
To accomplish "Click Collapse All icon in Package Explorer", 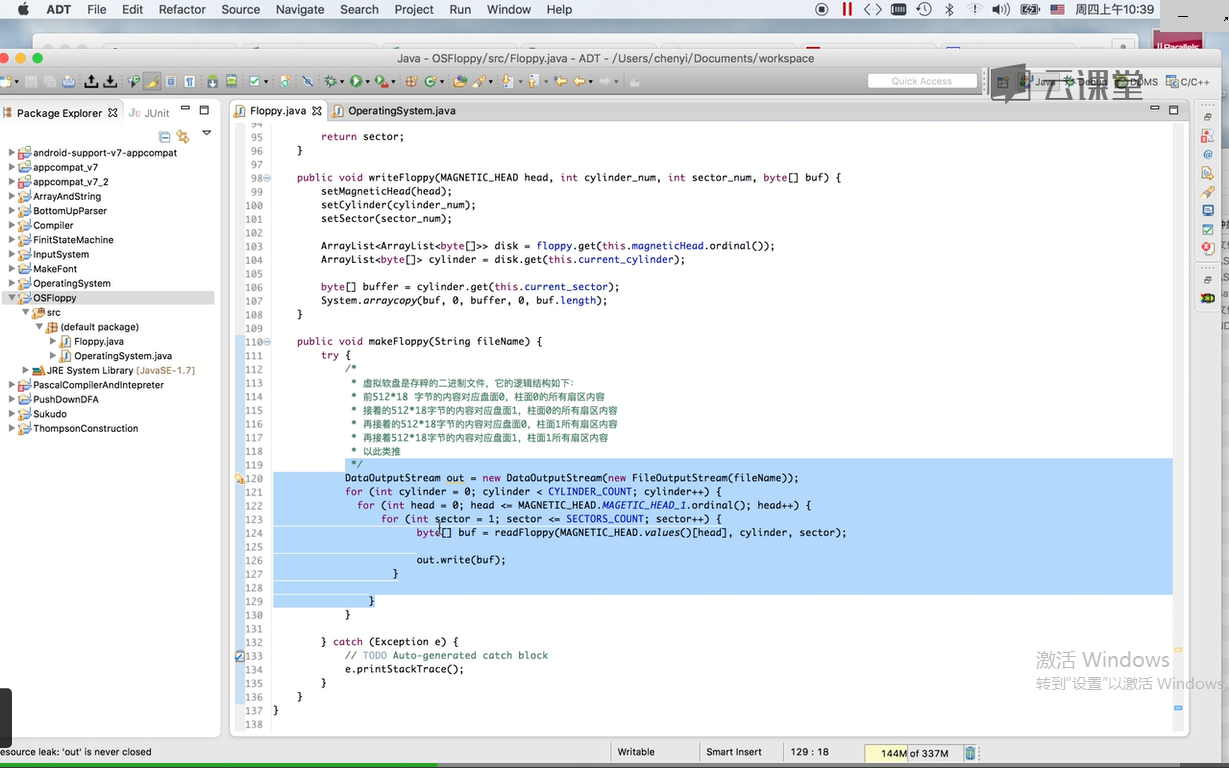I will coord(165,136).
